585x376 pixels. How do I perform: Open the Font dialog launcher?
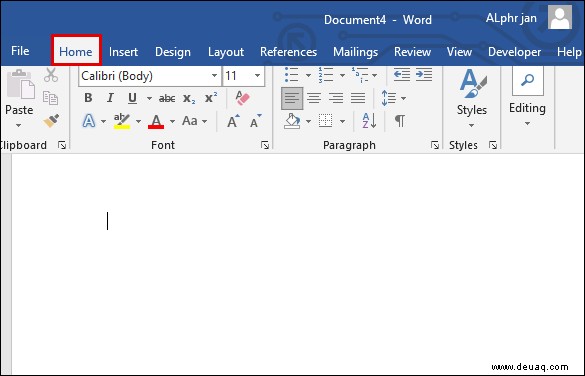(x=265, y=145)
